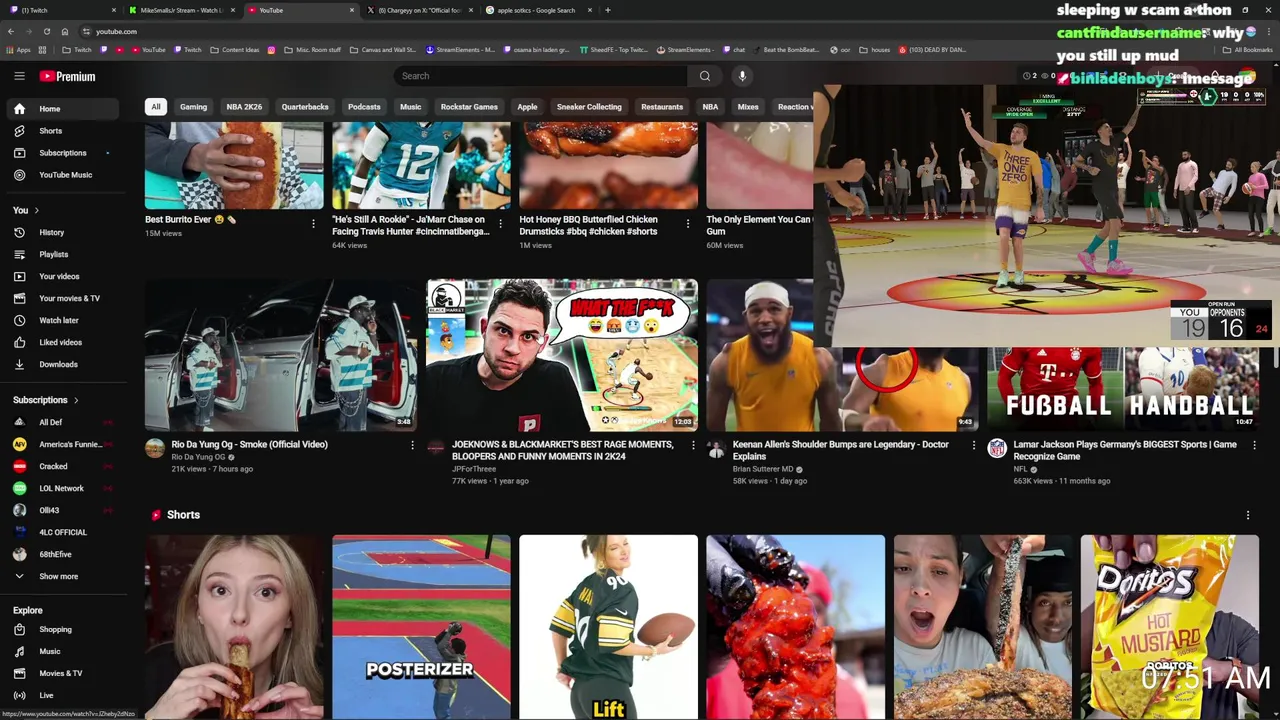The width and height of the screenshot is (1280, 720).
Task: Start voice search with the microphone
Action: [x=742, y=76]
